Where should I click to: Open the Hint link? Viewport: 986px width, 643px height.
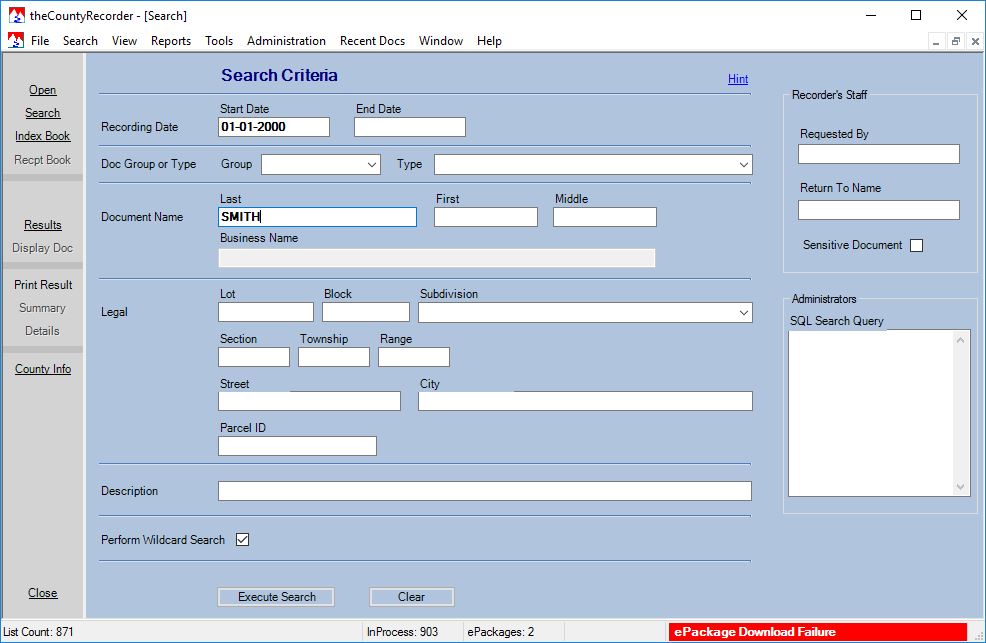click(x=738, y=79)
